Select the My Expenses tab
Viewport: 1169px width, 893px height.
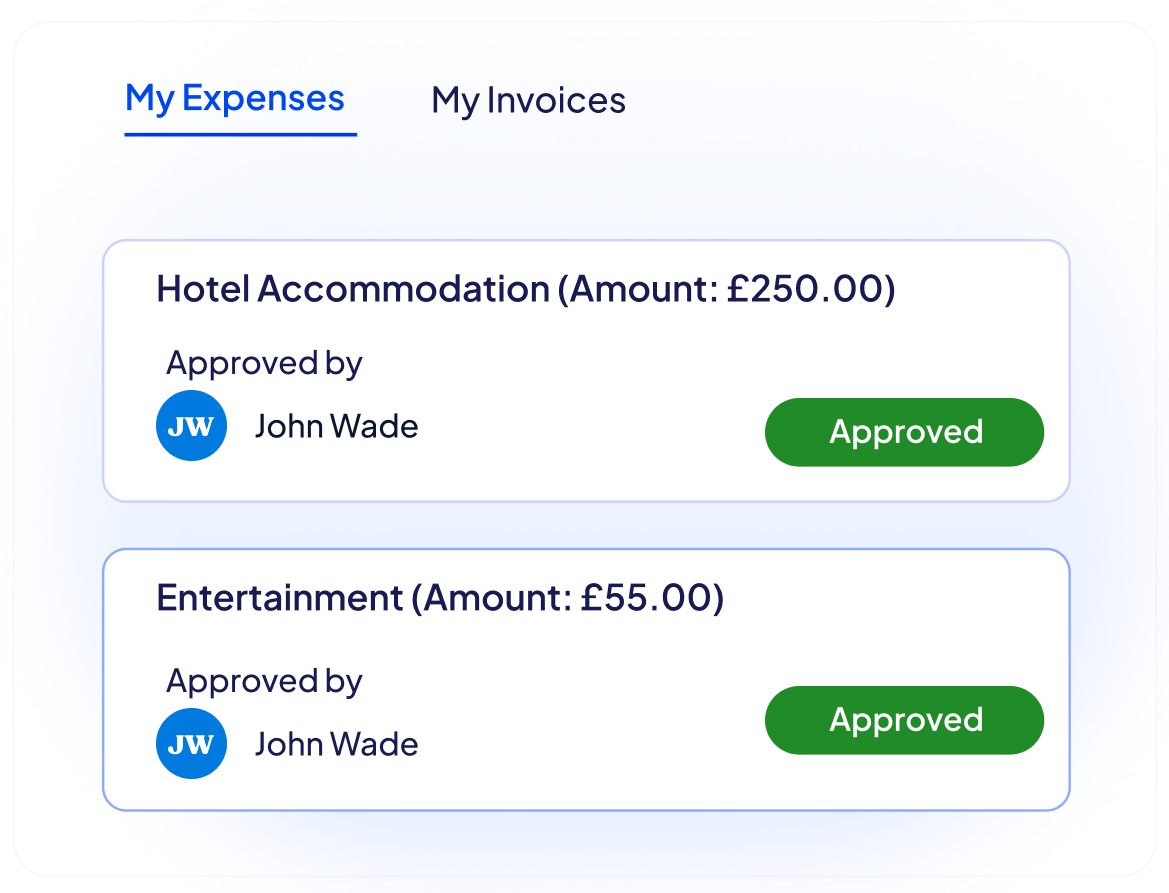click(x=237, y=97)
